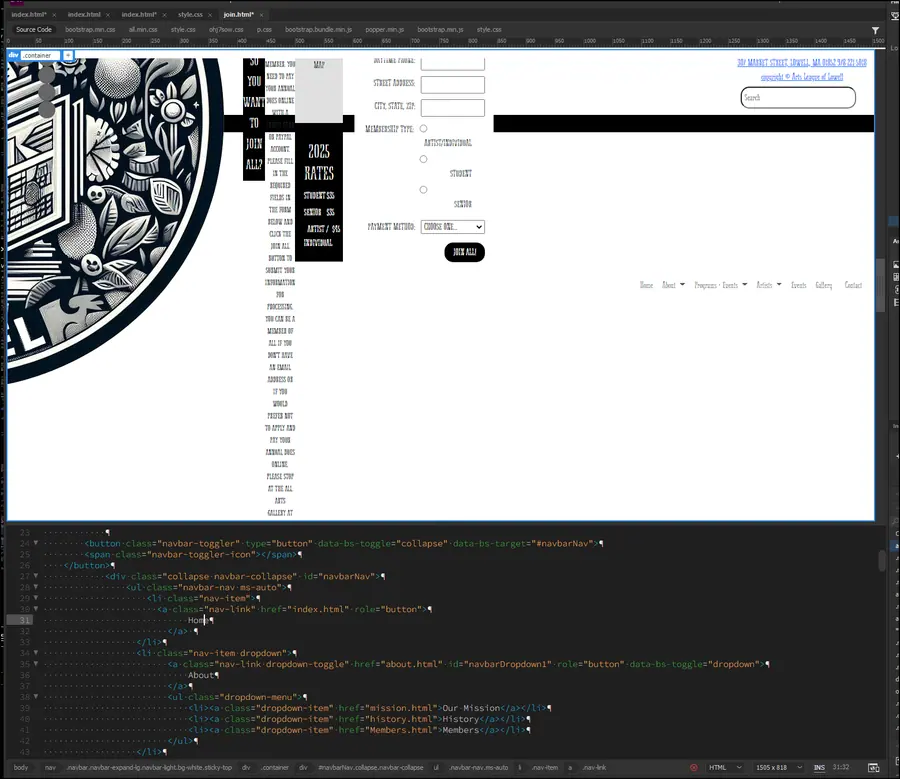The width and height of the screenshot is (900, 779).
Task: Click the Home text on code line 31
Action: [198, 620]
